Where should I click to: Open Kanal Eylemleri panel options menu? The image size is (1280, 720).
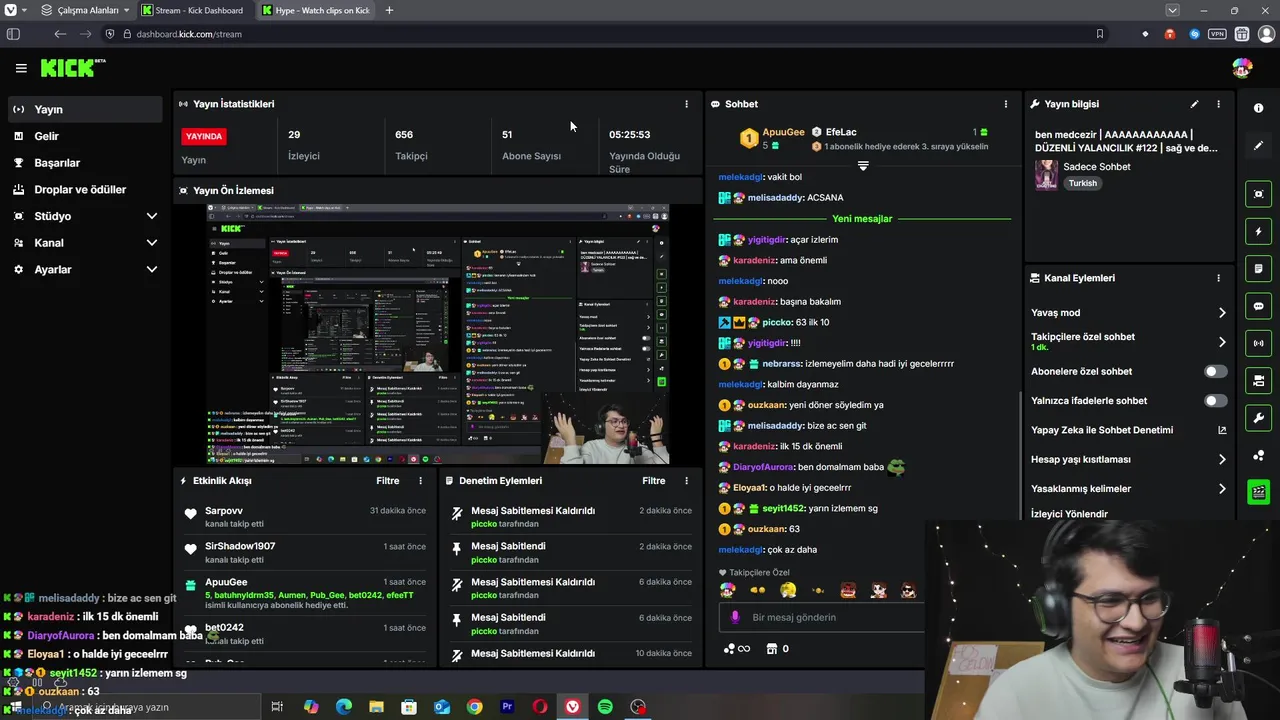[1218, 278]
